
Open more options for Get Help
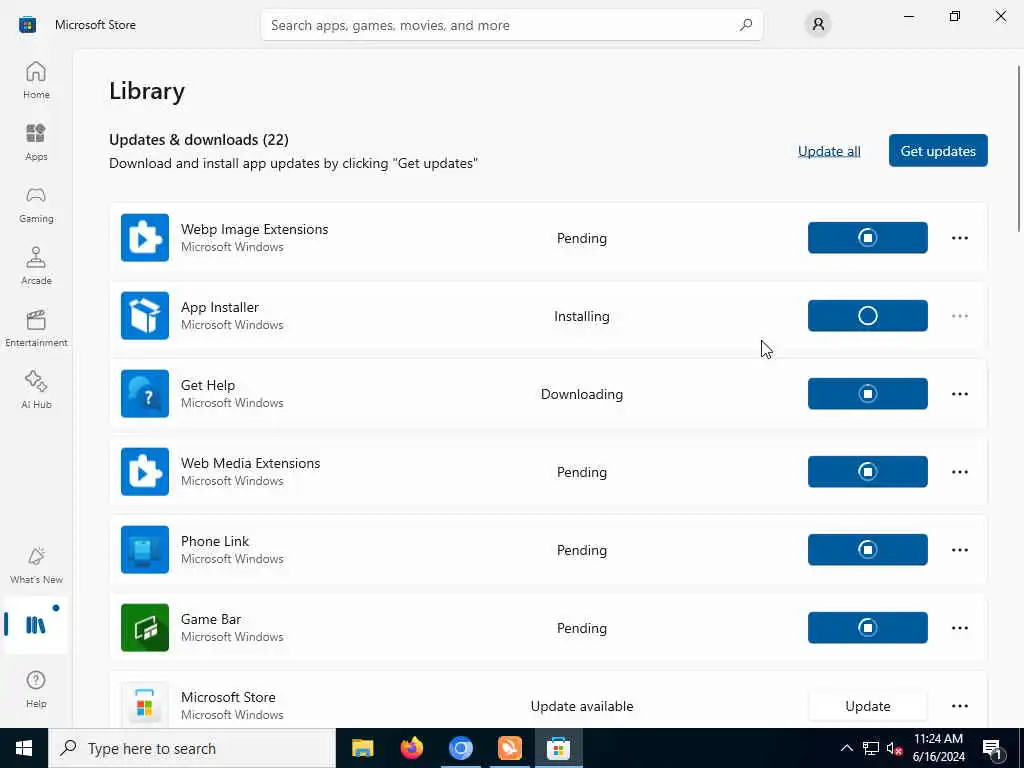(x=959, y=394)
